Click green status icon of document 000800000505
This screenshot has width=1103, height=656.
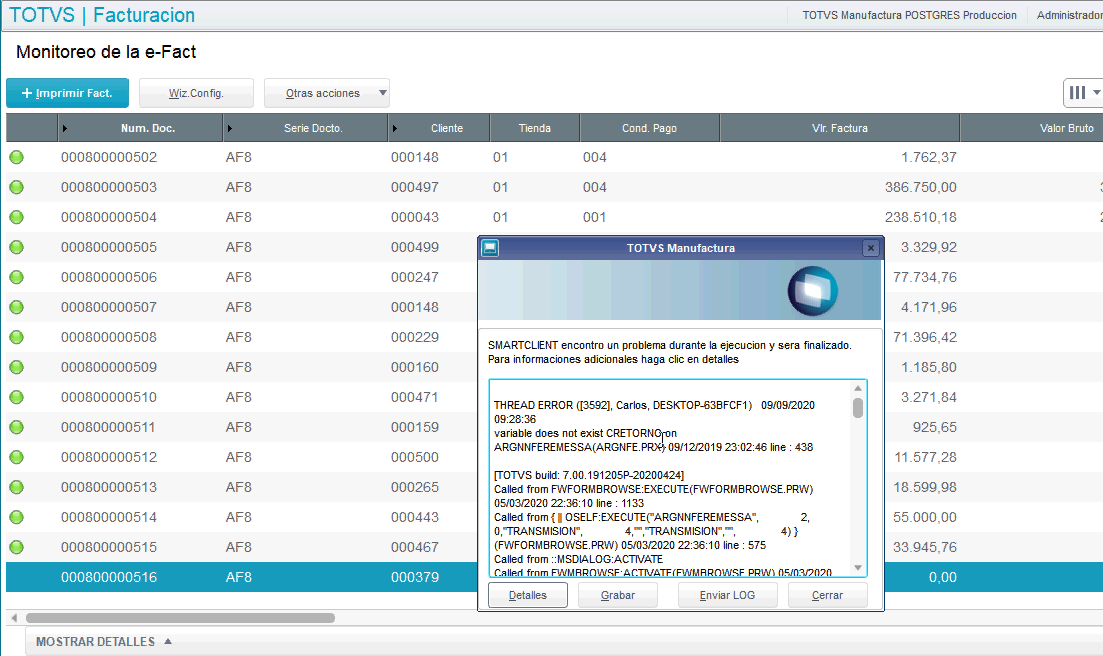coord(16,247)
